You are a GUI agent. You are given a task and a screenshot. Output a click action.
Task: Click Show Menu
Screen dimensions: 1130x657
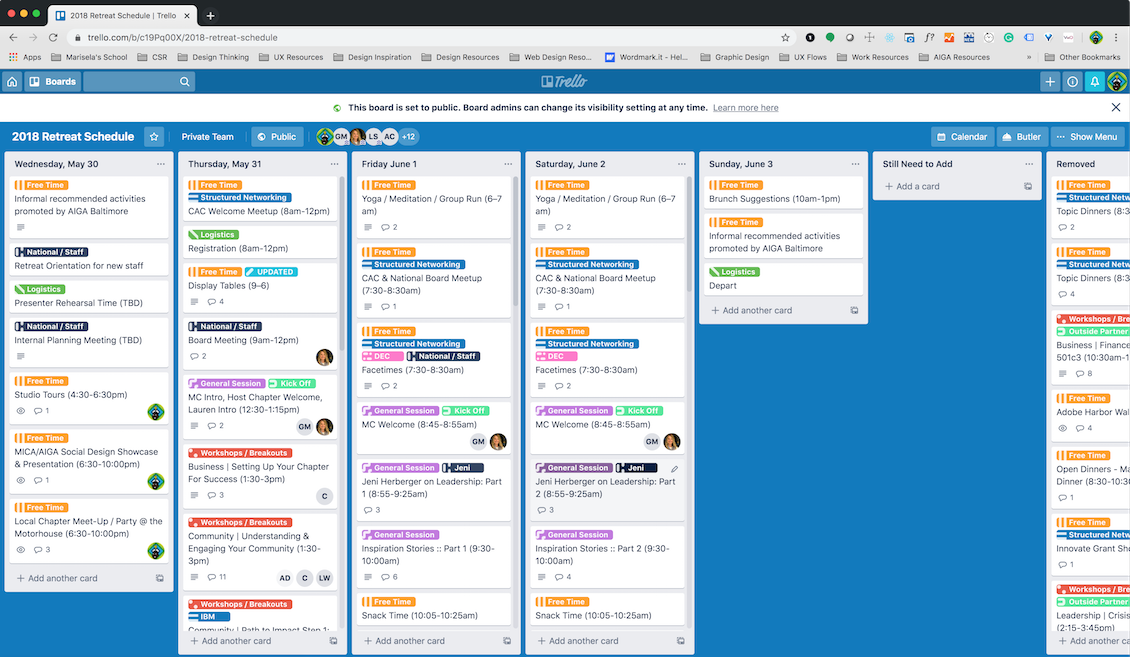[1087, 137]
